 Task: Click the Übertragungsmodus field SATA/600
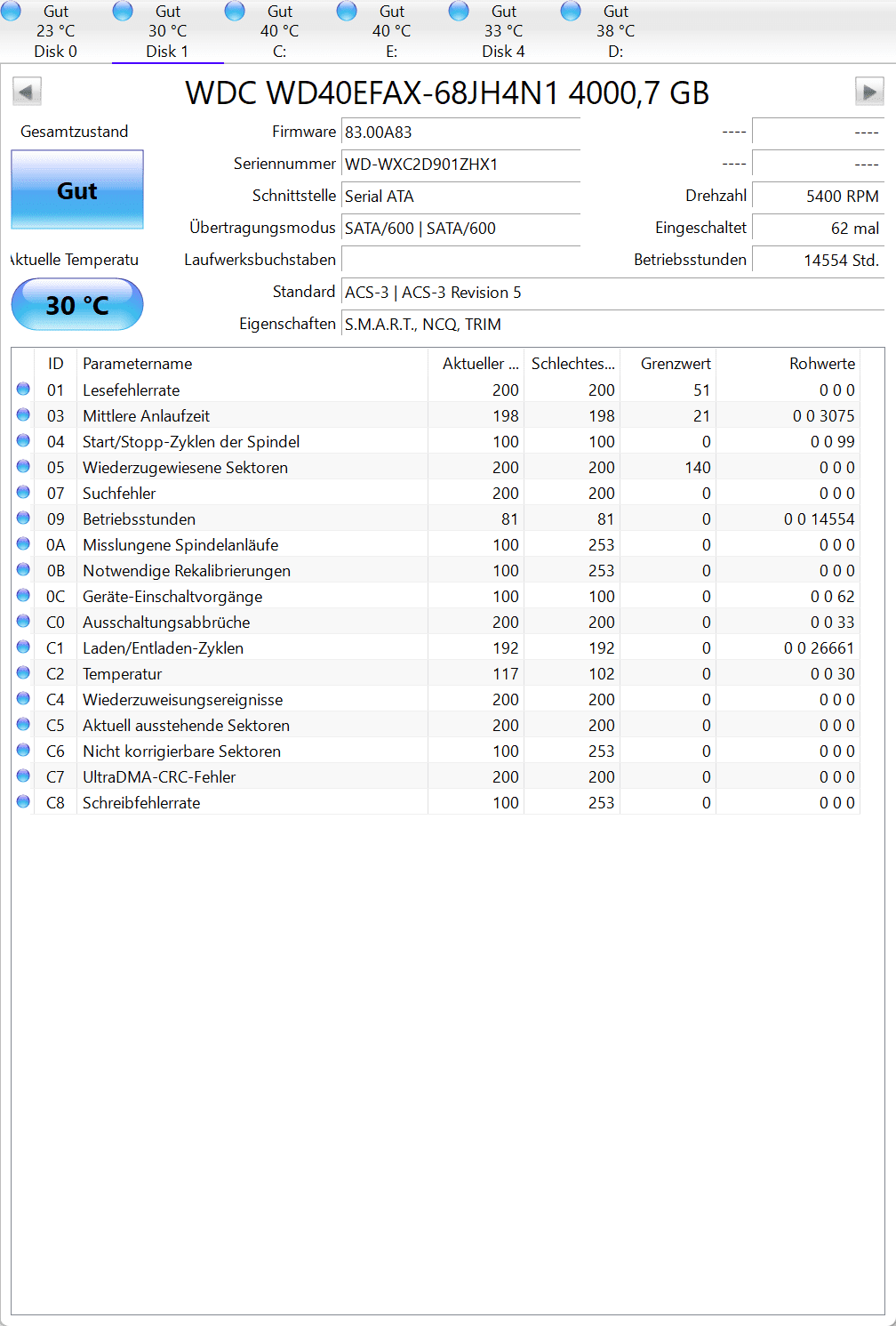pos(460,229)
